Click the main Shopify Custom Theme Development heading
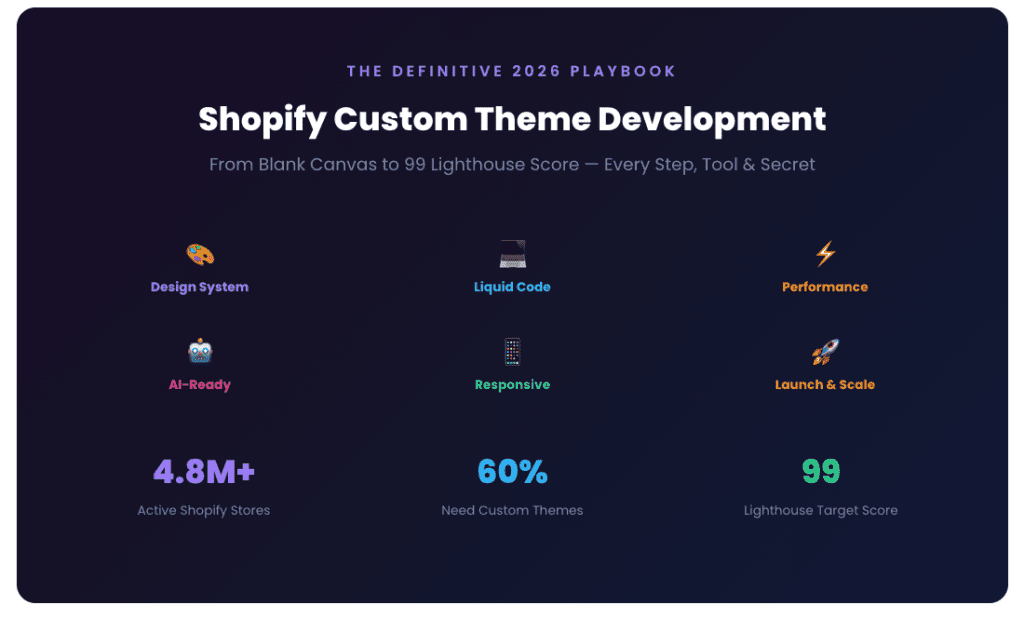 click(x=512, y=119)
